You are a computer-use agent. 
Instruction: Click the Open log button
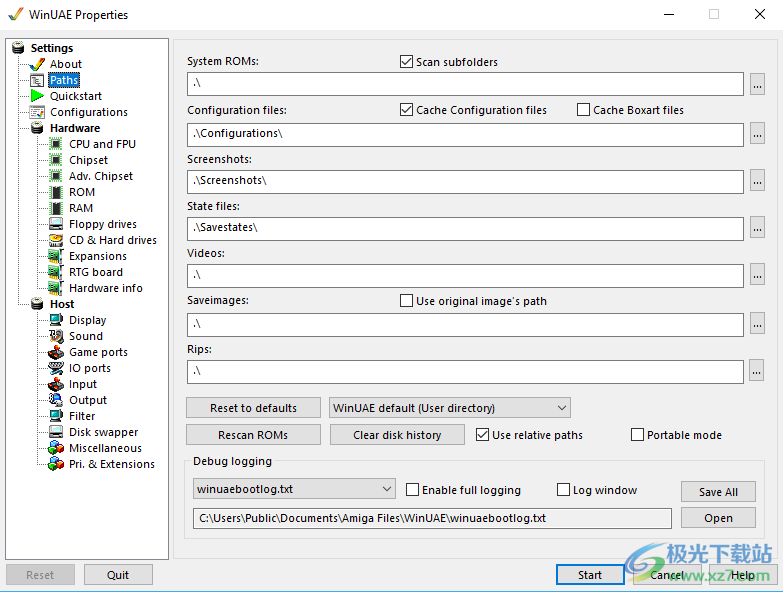[718, 518]
